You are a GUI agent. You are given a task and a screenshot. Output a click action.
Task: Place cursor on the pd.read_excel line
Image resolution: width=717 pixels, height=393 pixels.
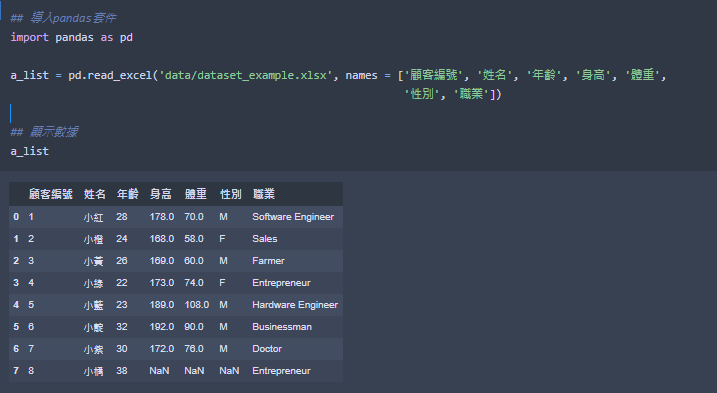click(x=338, y=75)
